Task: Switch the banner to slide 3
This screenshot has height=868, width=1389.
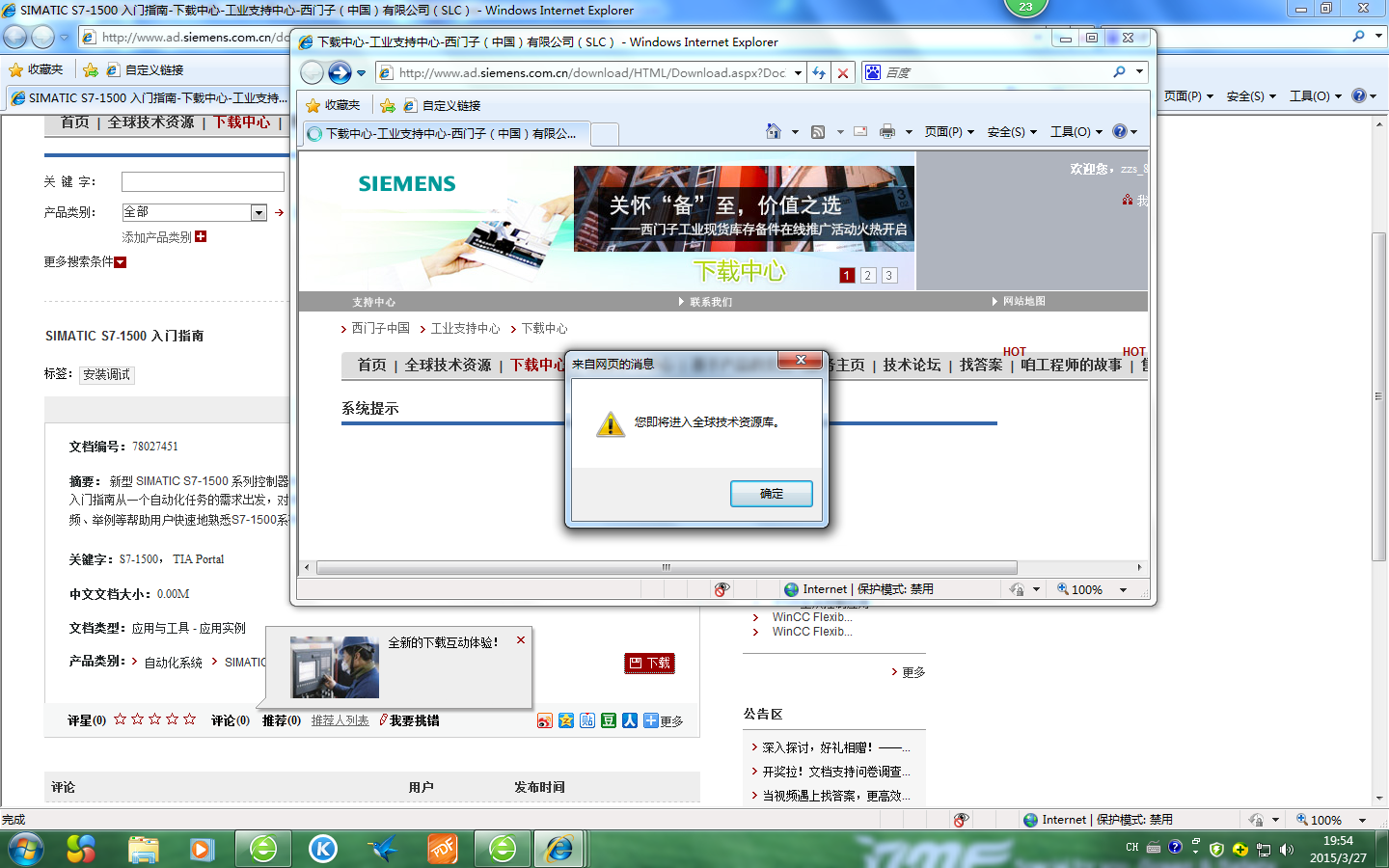Action: pos(889,276)
